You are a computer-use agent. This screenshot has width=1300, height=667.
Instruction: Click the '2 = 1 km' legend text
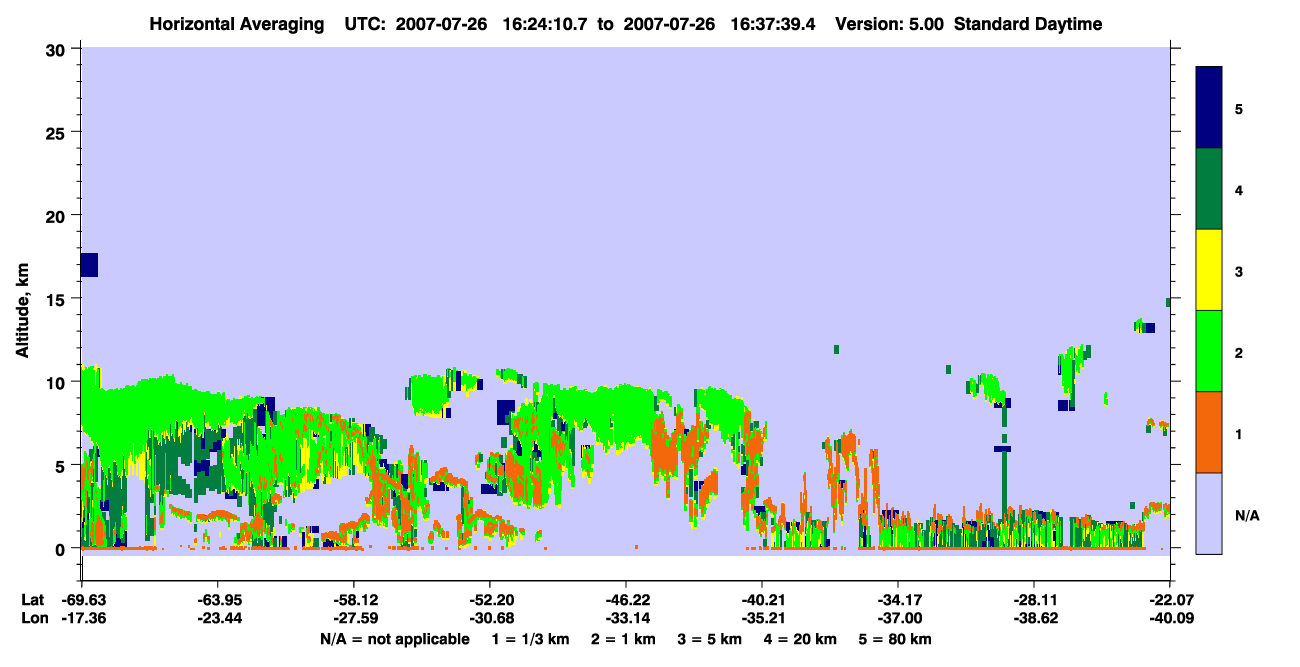pos(625,639)
